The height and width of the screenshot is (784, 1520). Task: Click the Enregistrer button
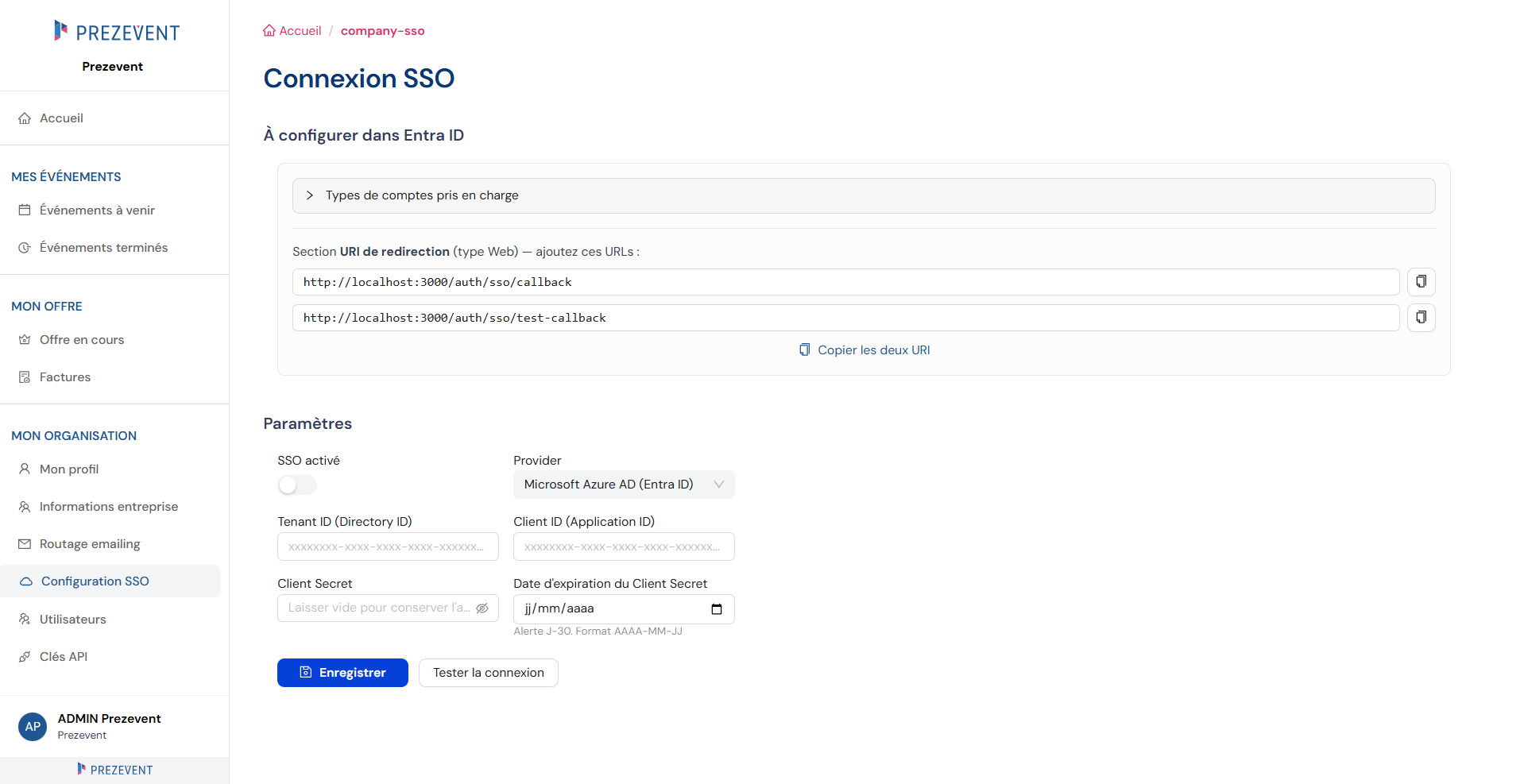coord(342,673)
